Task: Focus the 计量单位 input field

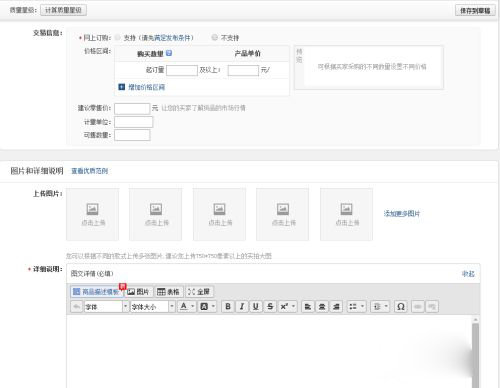Action: click(133, 122)
